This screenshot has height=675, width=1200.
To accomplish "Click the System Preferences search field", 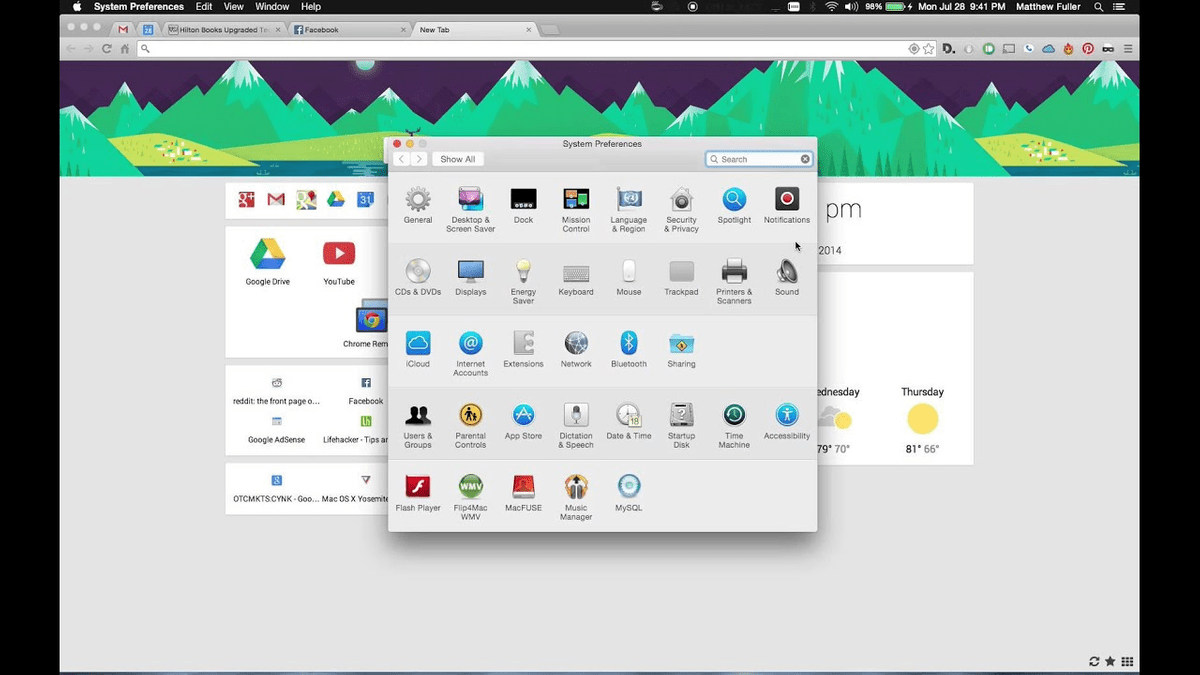I will click(758, 158).
